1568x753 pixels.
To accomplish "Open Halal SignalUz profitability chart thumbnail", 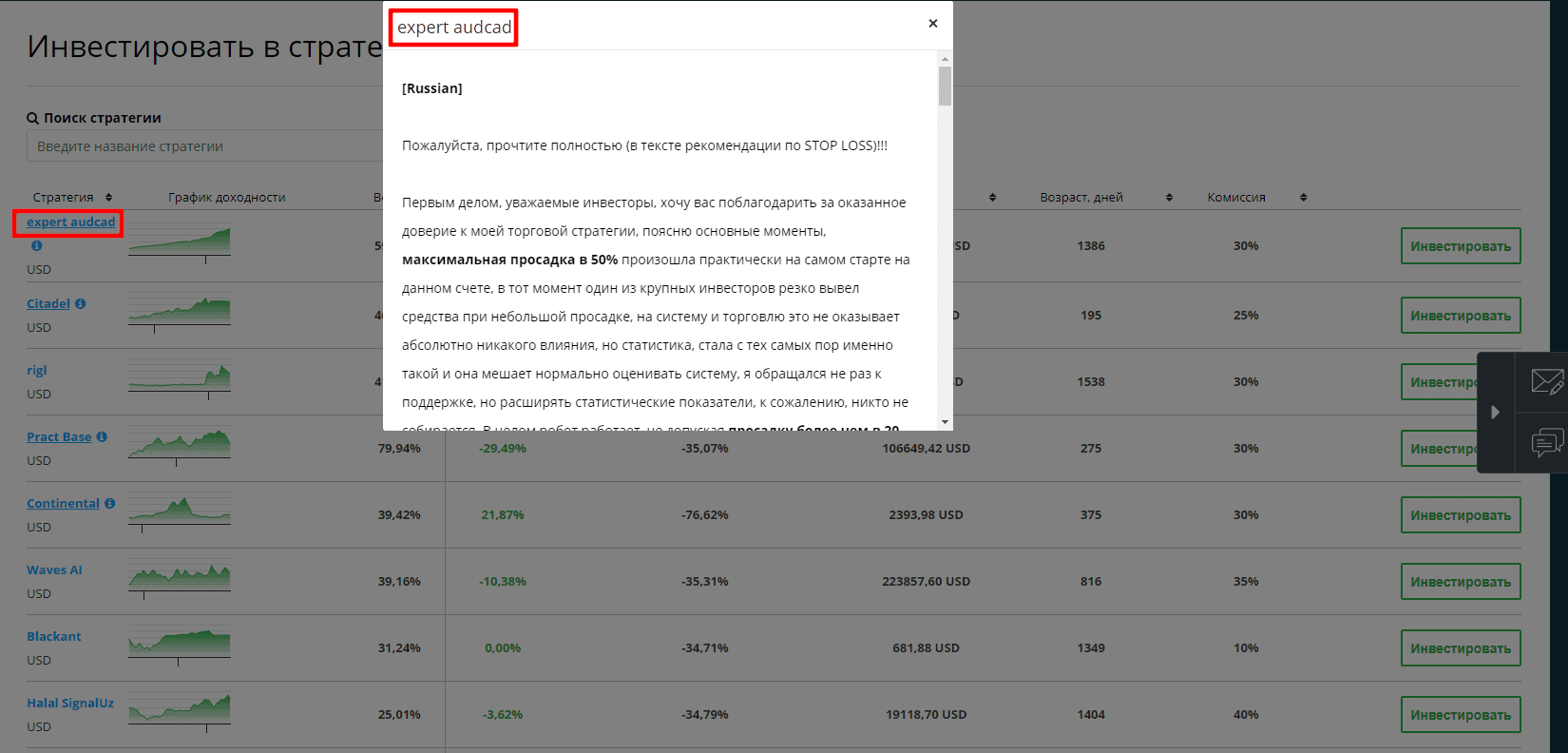I will (x=180, y=712).
